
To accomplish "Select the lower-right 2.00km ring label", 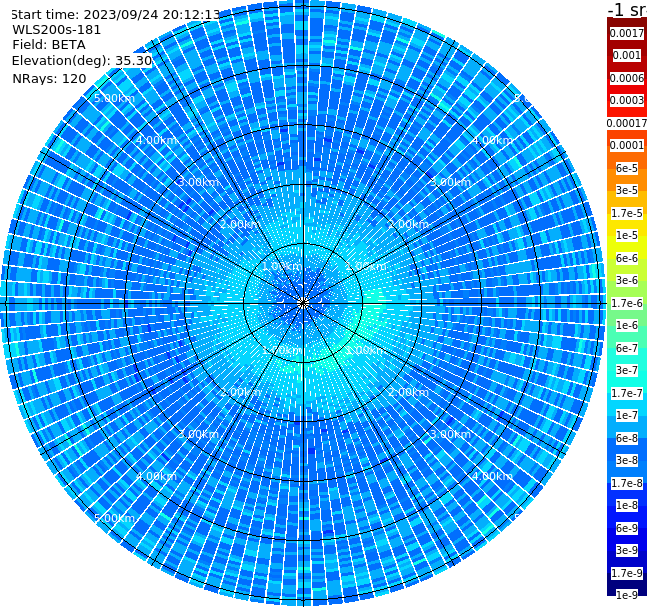I will pos(408,392).
